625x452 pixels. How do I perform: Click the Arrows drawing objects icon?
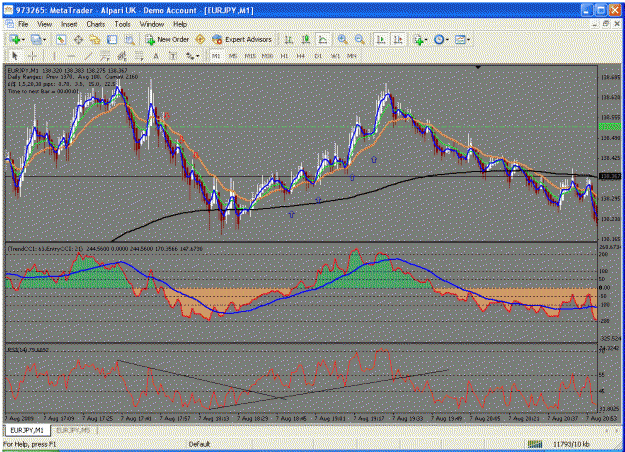[x=190, y=56]
